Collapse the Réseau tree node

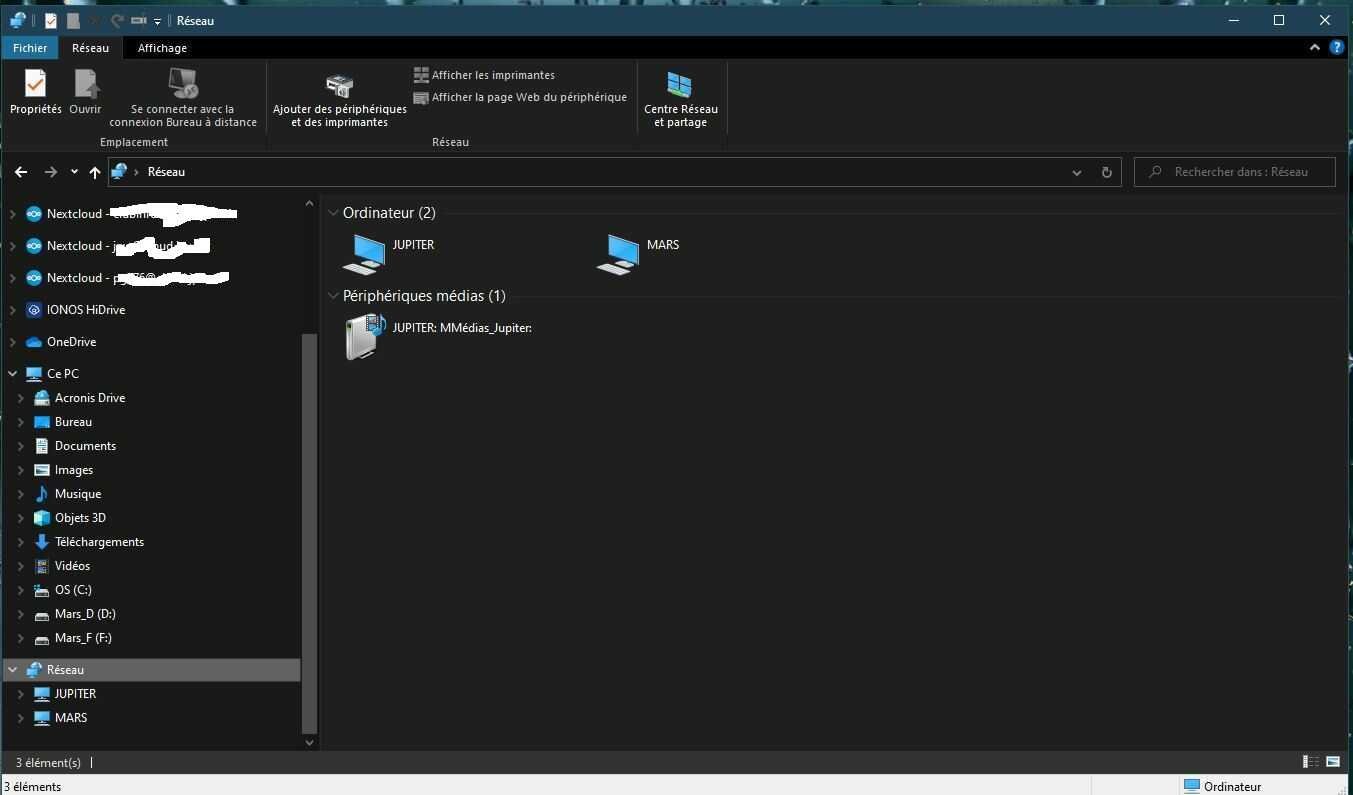13,670
